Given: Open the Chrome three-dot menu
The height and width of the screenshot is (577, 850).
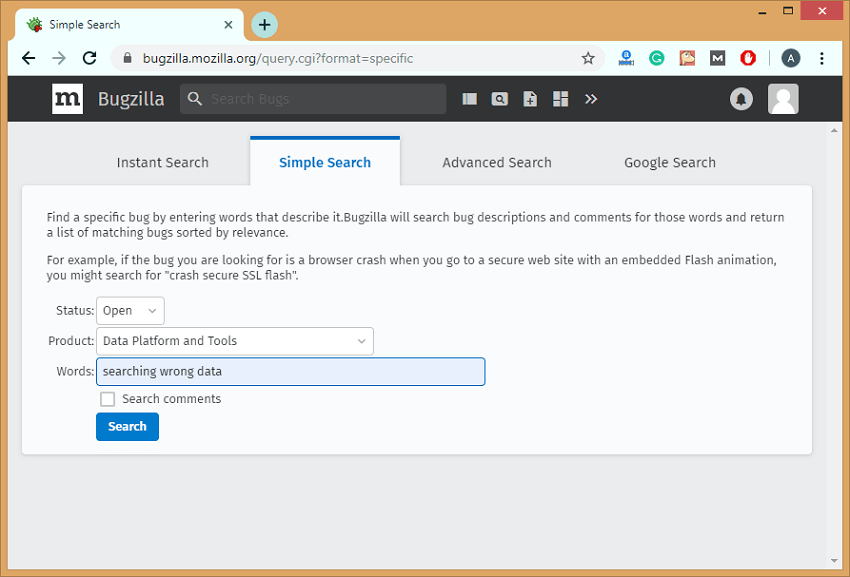Looking at the screenshot, I should [x=822, y=58].
